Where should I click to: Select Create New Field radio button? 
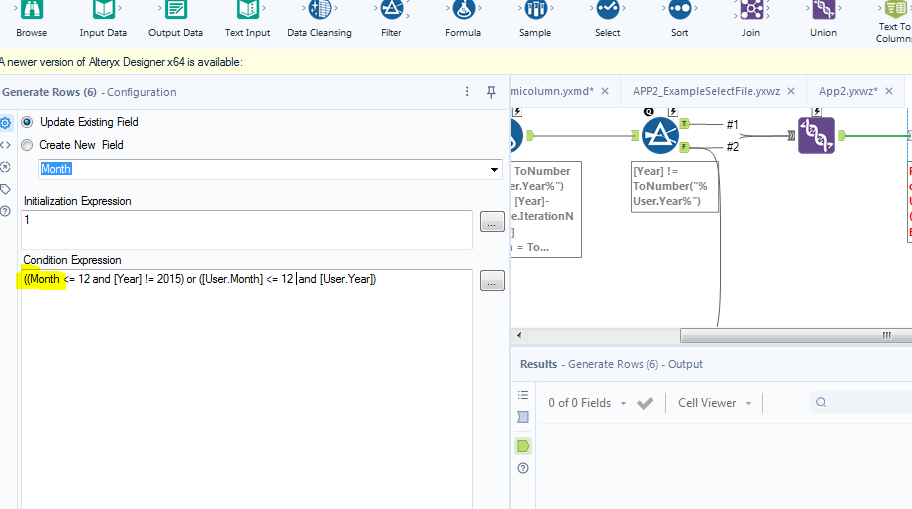tap(27, 145)
